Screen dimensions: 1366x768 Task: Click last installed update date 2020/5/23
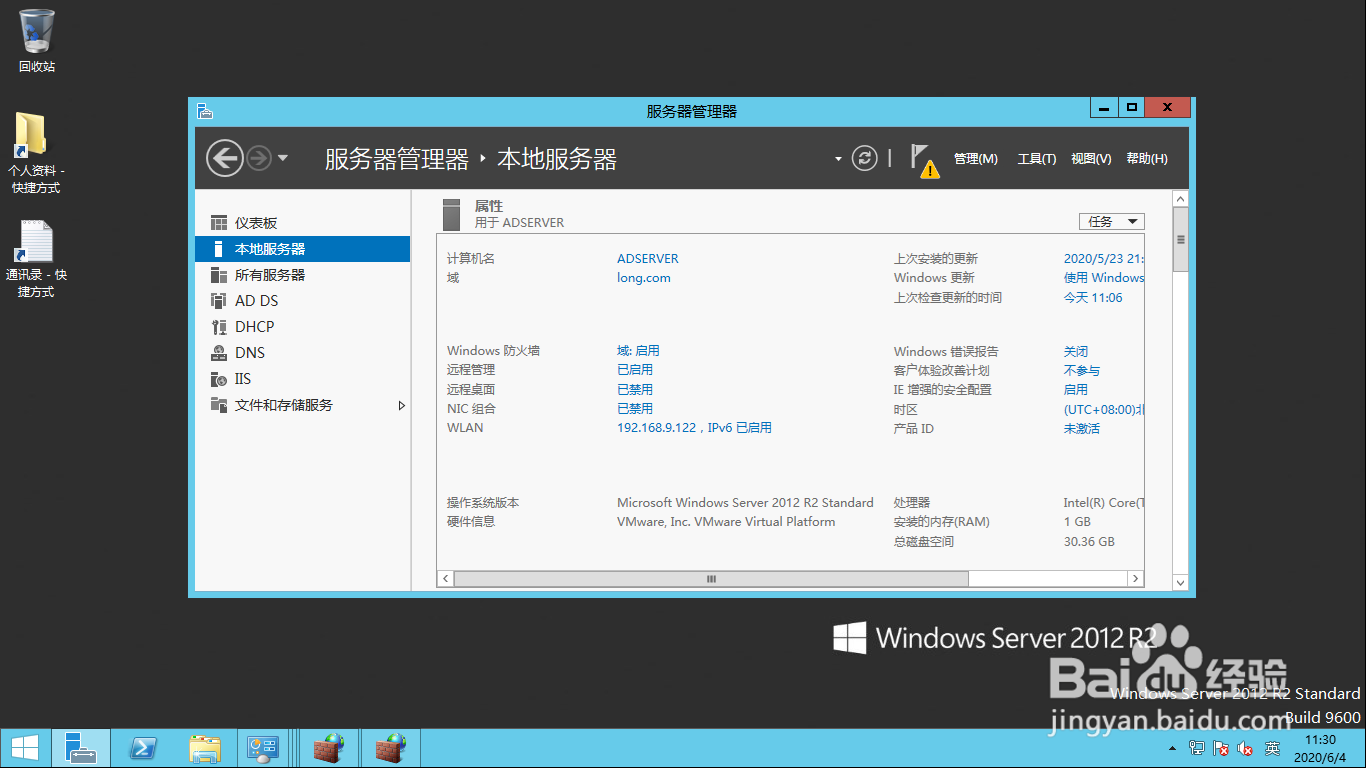pyautogui.click(x=1103, y=258)
